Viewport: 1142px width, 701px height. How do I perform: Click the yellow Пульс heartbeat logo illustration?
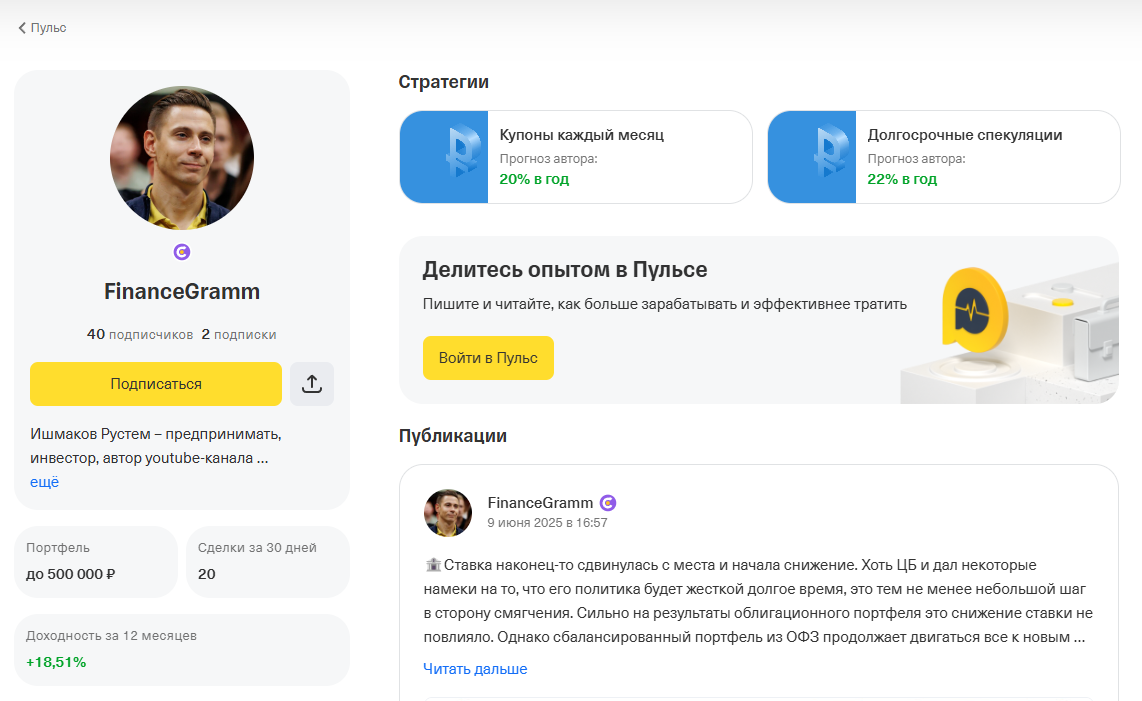tap(974, 310)
